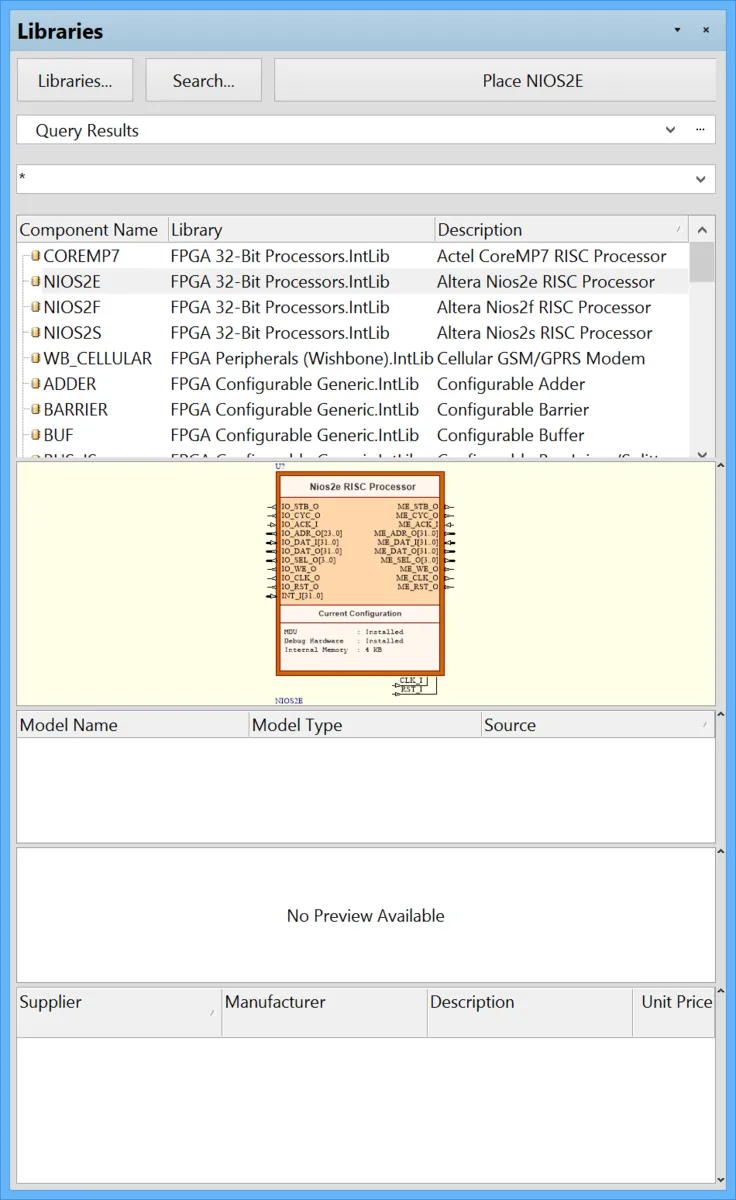Click the ADDER component icon
Screen dimensions: 736x1200
(x=35, y=384)
